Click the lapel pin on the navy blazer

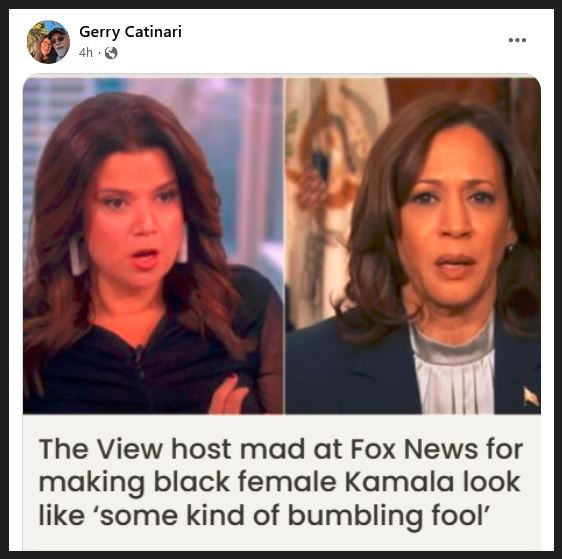click(531, 397)
